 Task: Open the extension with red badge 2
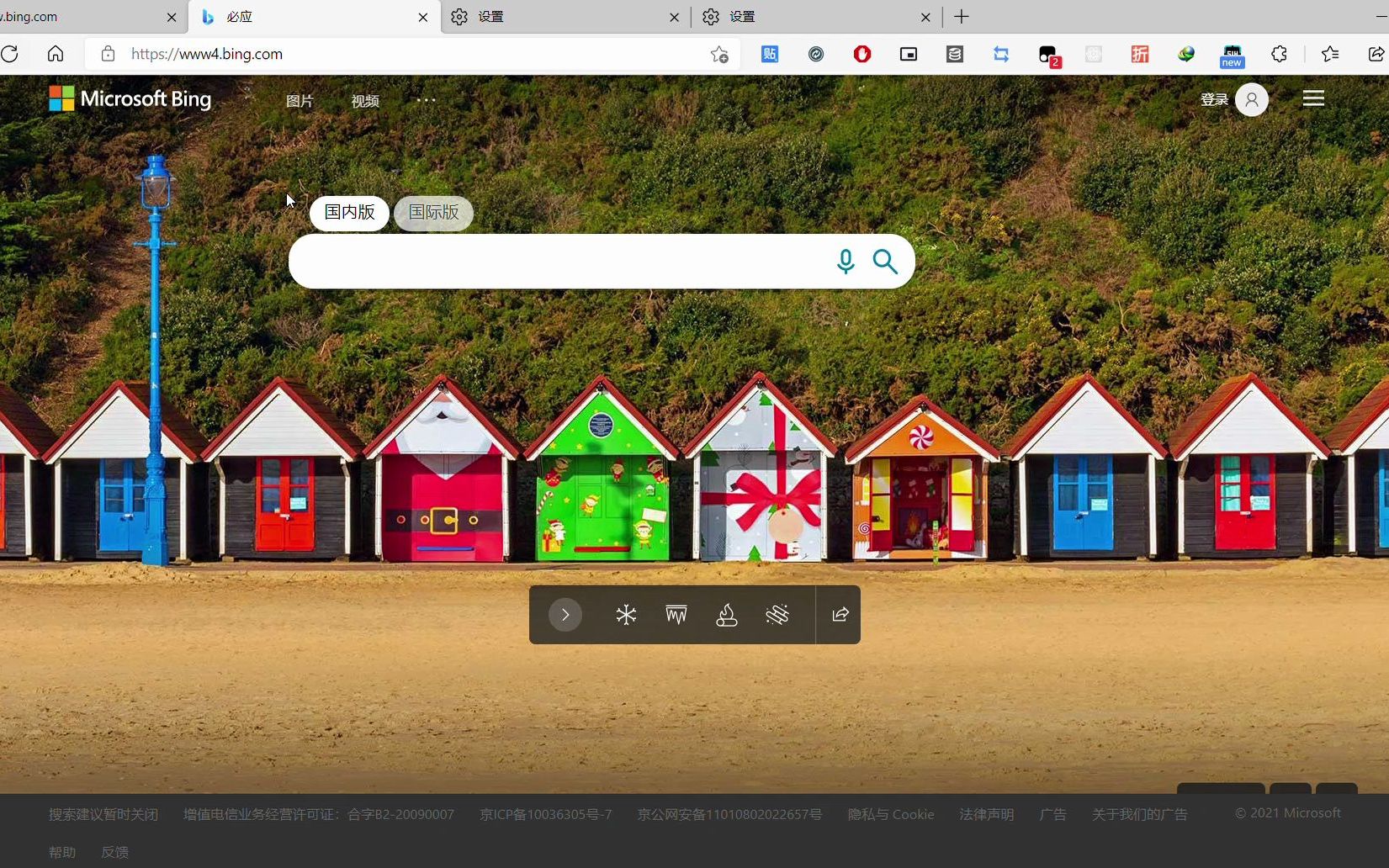[1049, 56]
